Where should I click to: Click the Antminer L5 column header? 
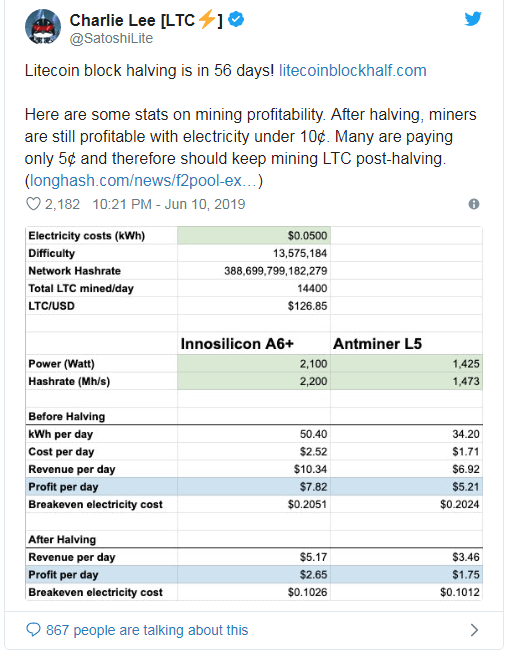pos(377,344)
